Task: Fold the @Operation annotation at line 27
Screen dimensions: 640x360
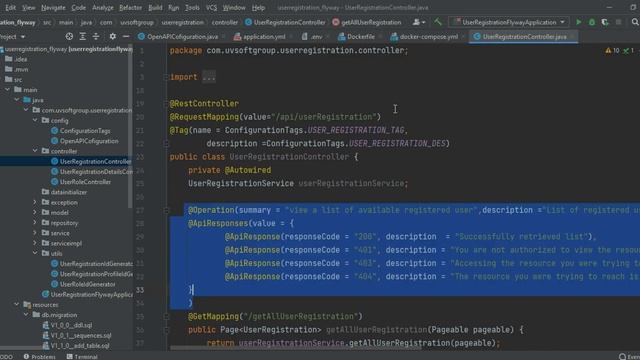Action: 166,210
